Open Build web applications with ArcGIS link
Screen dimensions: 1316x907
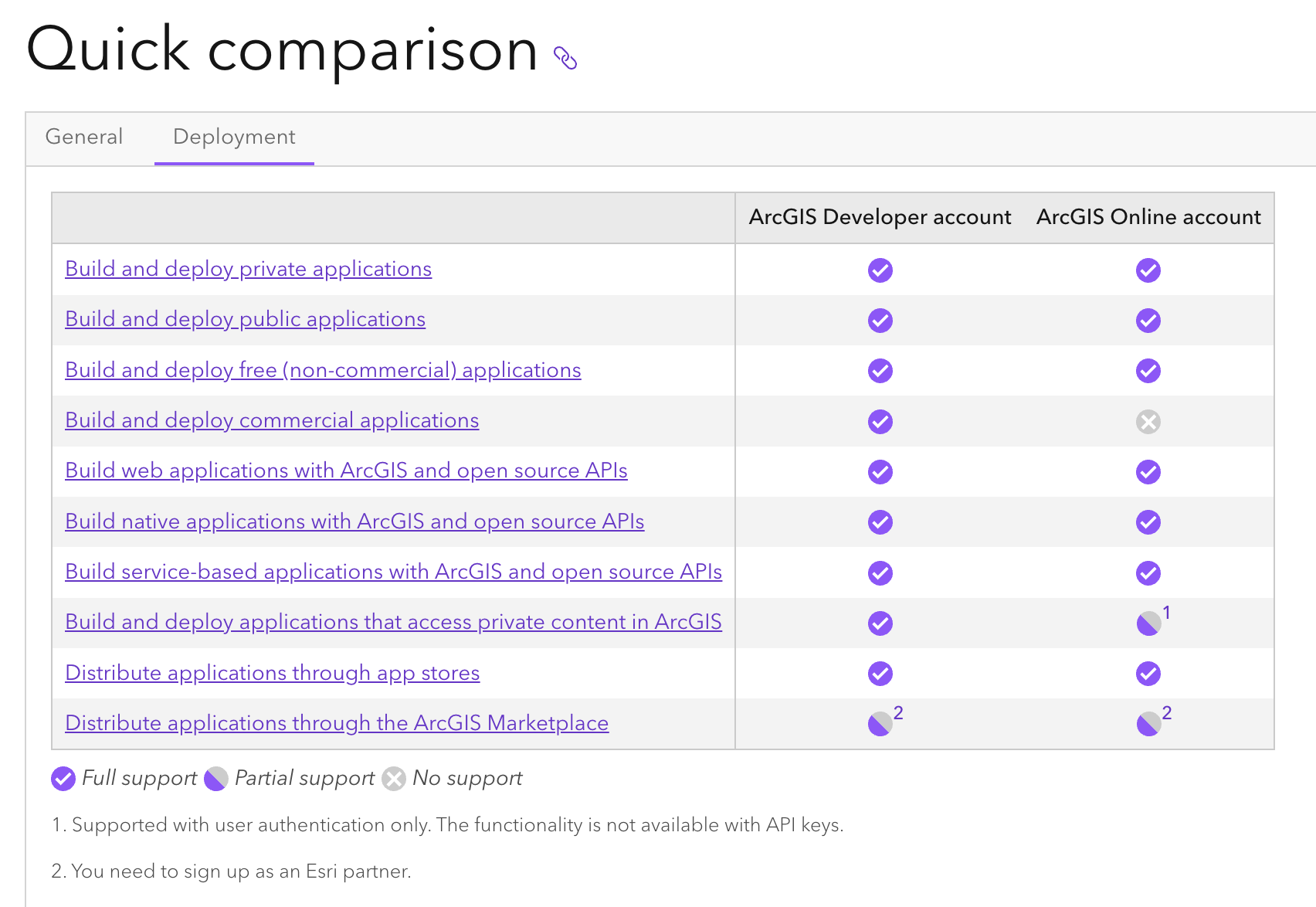(x=346, y=470)
